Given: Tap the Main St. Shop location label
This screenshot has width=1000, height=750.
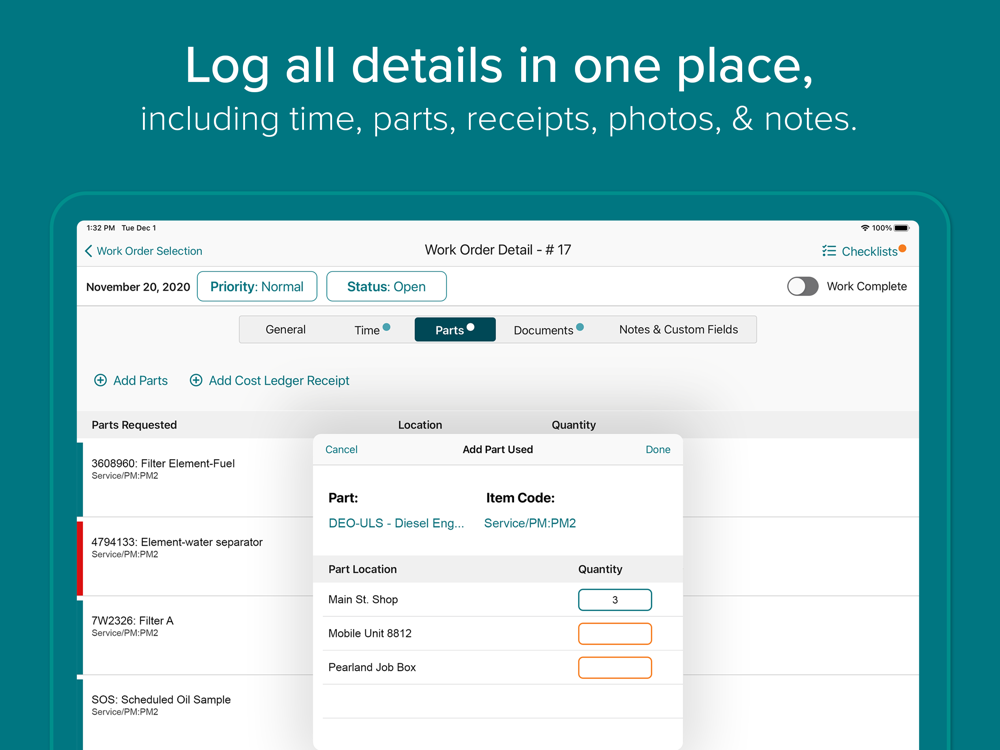Looking at the screenshot, I should pos(363,599).
